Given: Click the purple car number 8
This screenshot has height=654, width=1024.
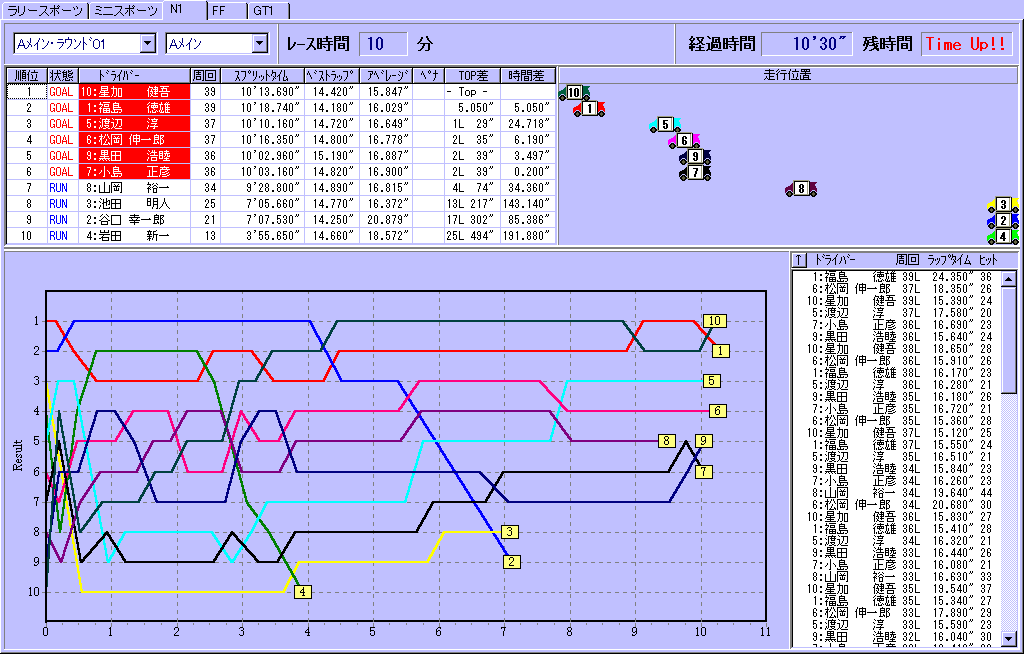Looking at the screenshot, I should 801,189.
